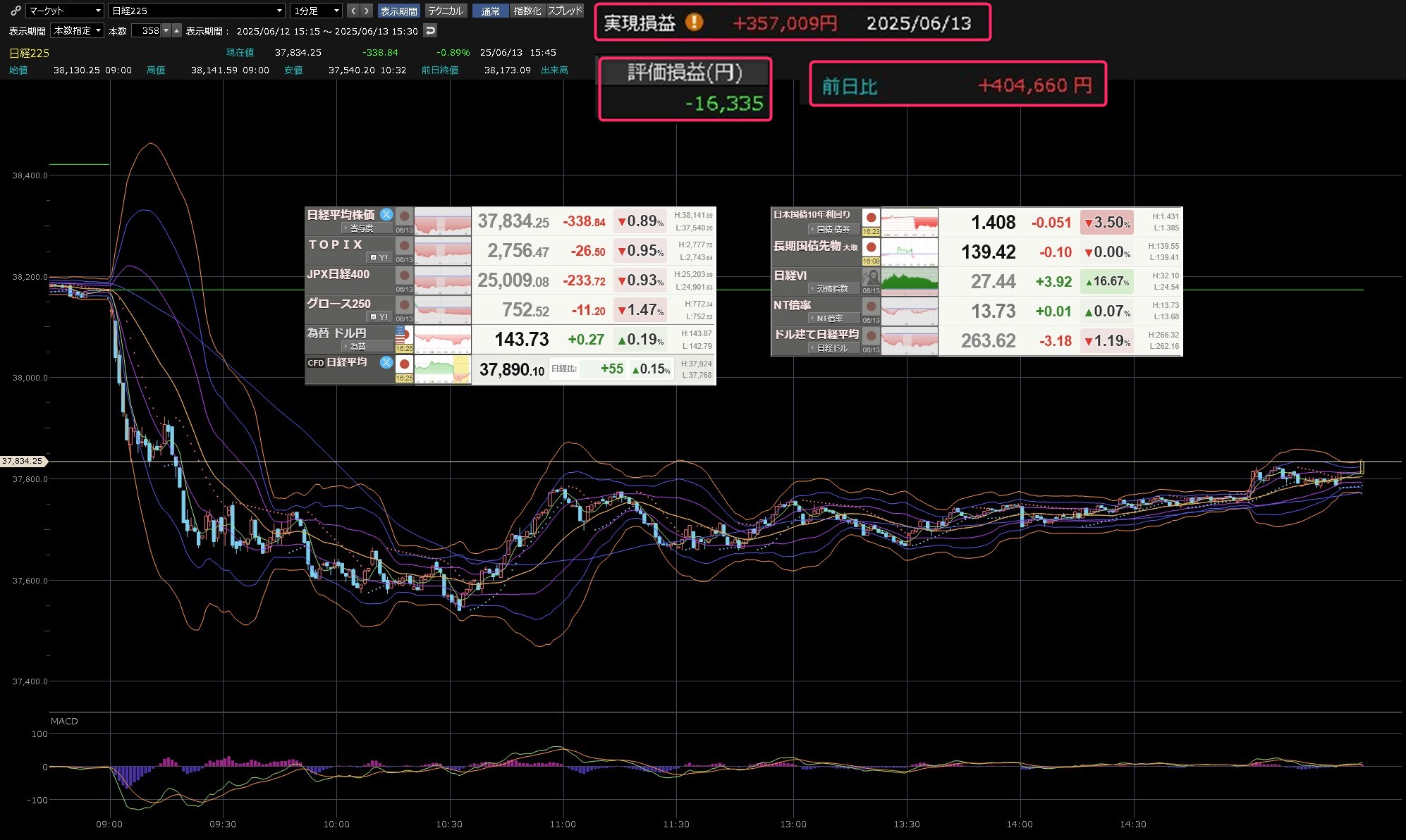Click the JPX日経400 index name
This screenshot has height=840, width=1406.
pyautogui.click(x=338, y=274)
